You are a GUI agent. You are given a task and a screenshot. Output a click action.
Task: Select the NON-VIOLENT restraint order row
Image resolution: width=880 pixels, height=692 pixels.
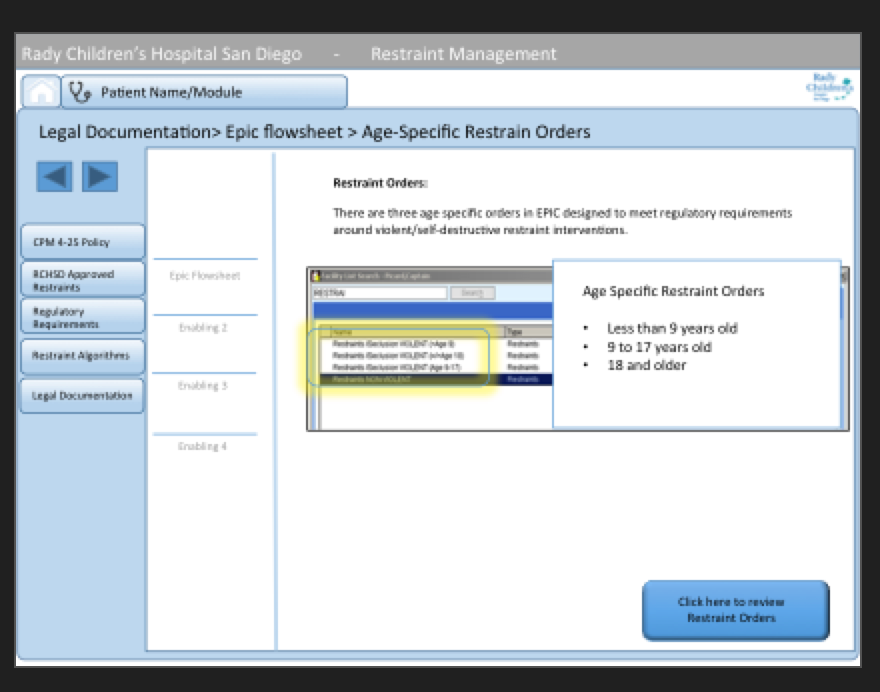(x=436, y=379)
